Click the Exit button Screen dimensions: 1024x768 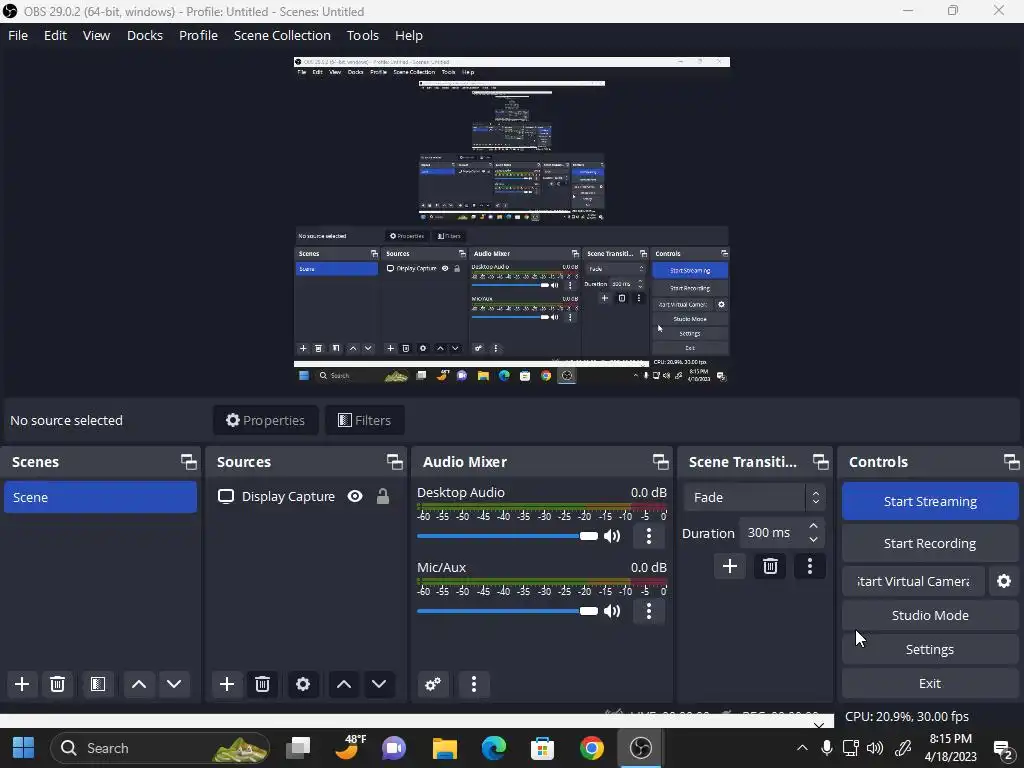930,683
